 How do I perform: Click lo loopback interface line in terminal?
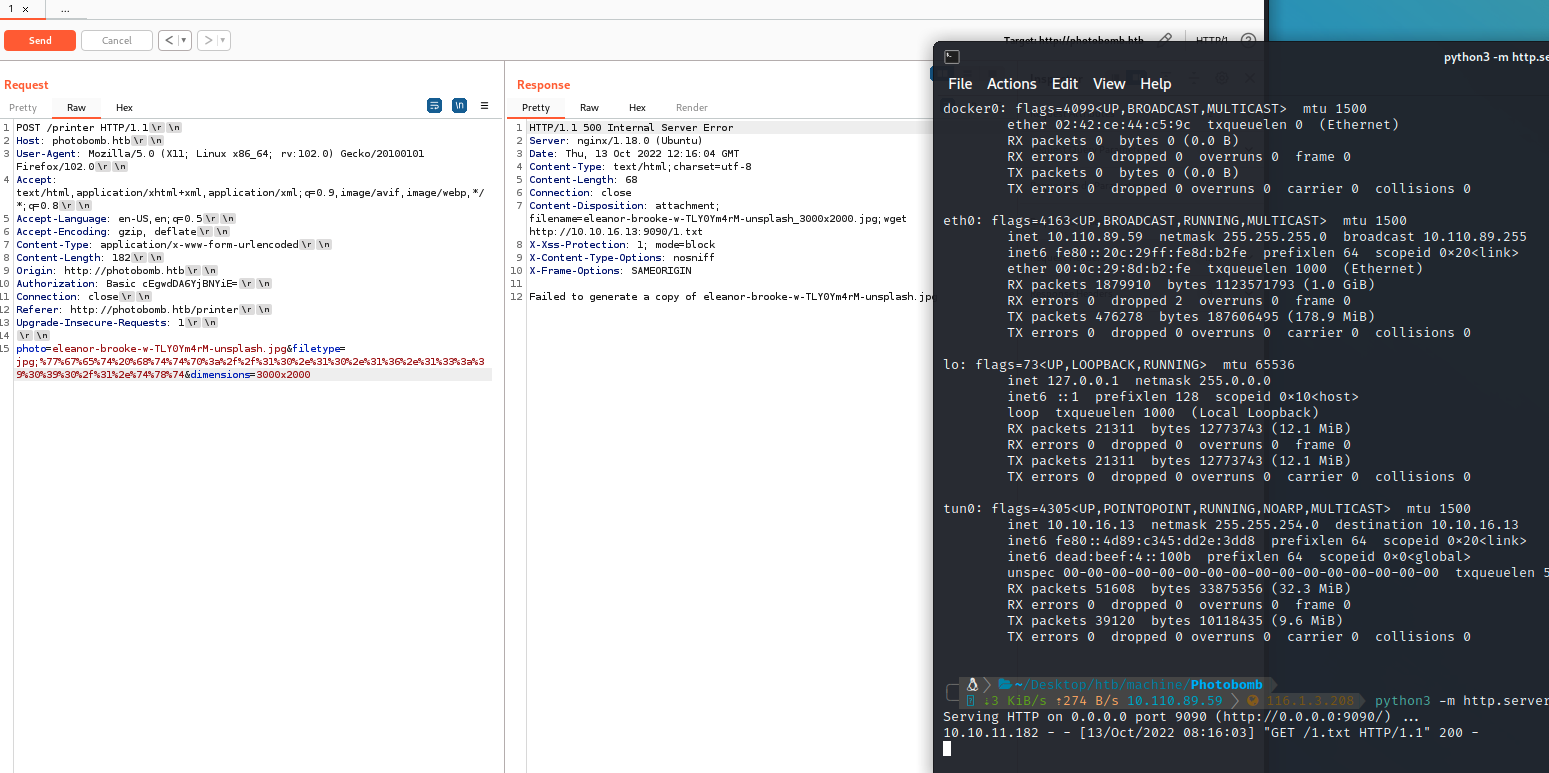coord(1119,365)
